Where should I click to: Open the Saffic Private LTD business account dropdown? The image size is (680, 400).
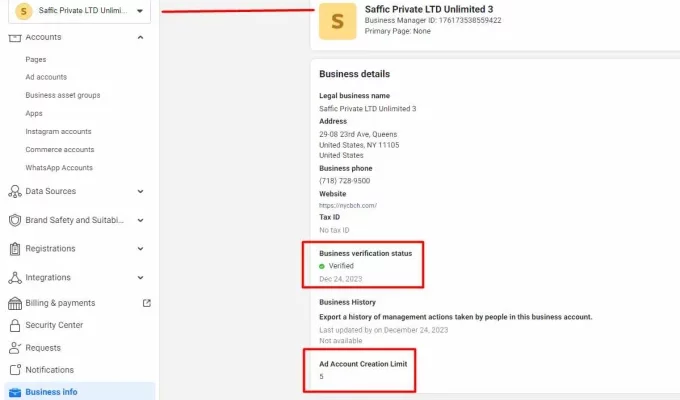tap(79, 11)
